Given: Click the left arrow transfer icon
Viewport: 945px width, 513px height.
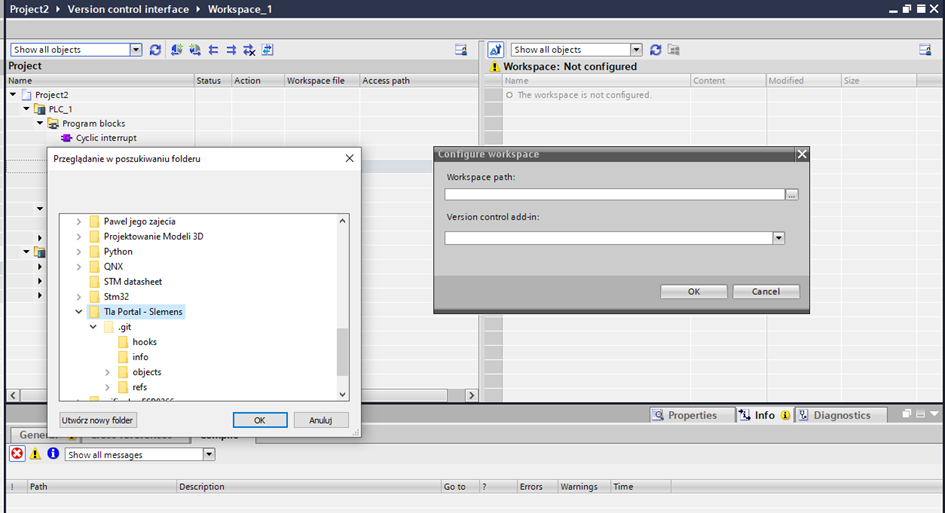Looking at the screenshot, I should pos(213,50).
